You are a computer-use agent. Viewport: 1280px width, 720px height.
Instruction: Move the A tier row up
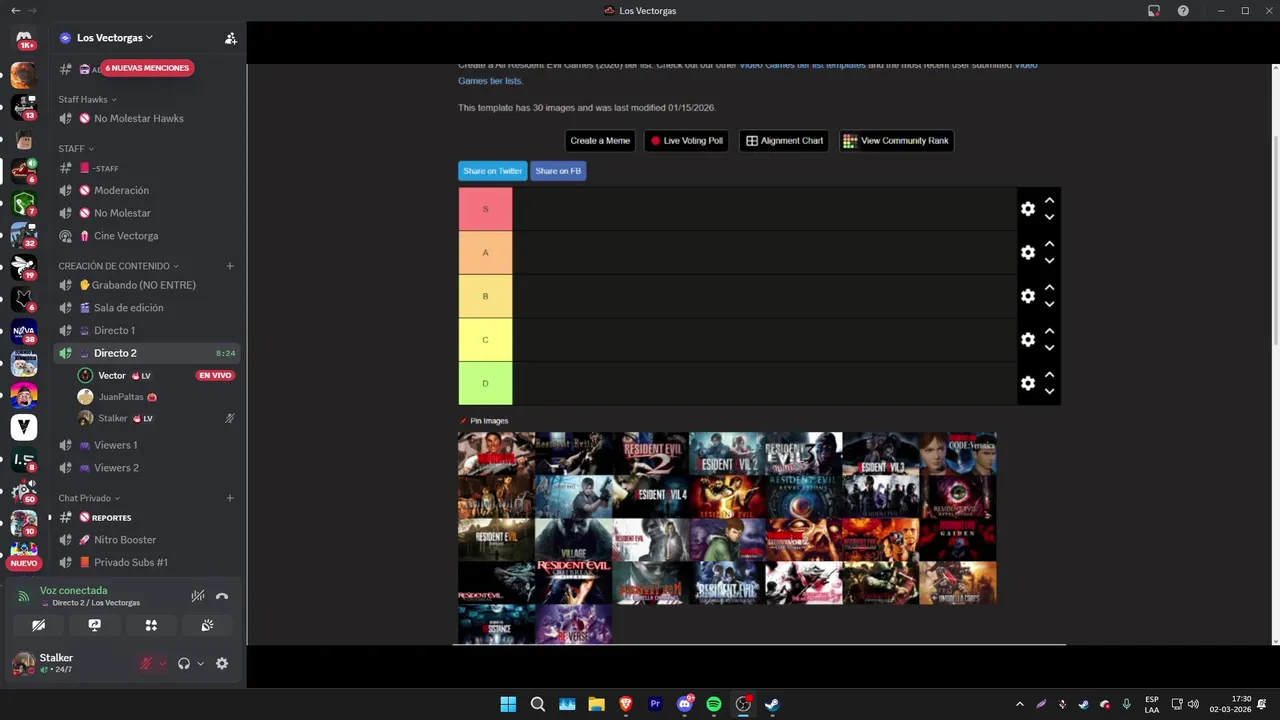click(1049, 245)
